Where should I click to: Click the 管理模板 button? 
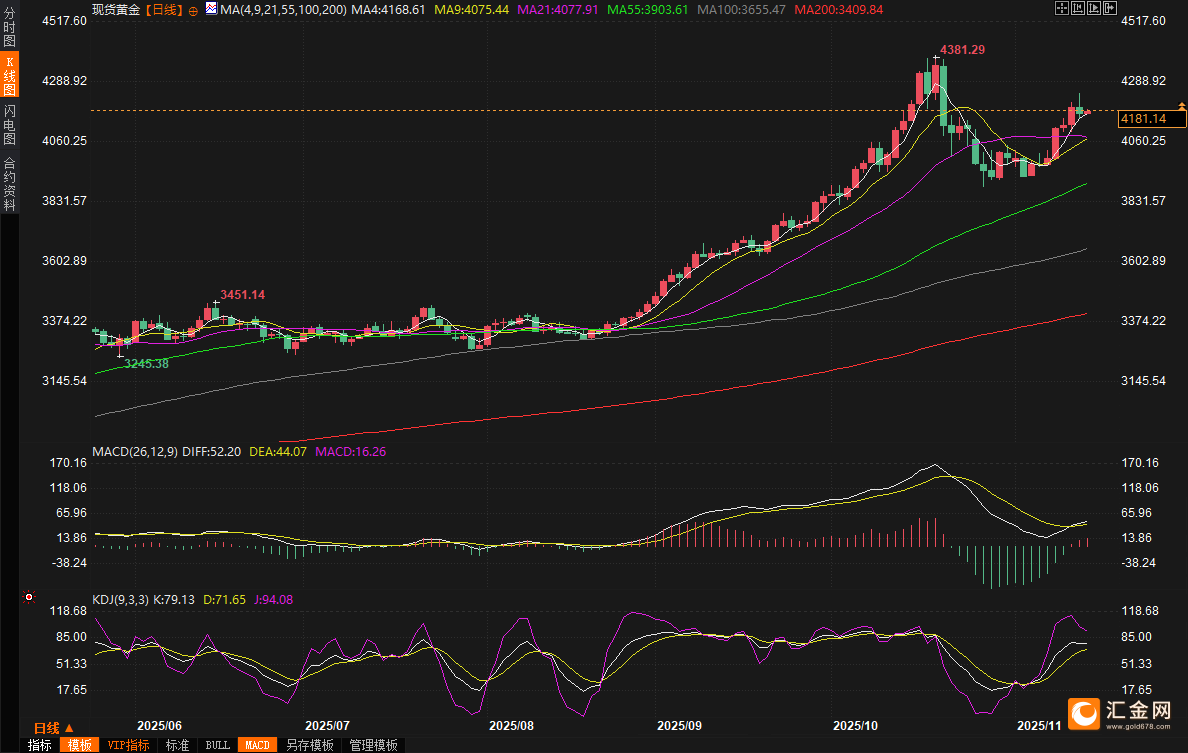coord(373,745)
